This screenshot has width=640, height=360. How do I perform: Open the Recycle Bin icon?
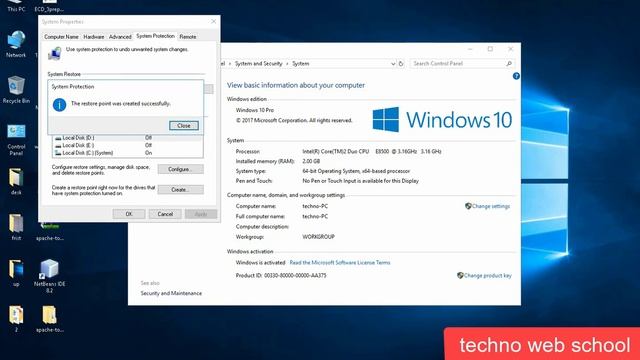click(x=16, y=89)
